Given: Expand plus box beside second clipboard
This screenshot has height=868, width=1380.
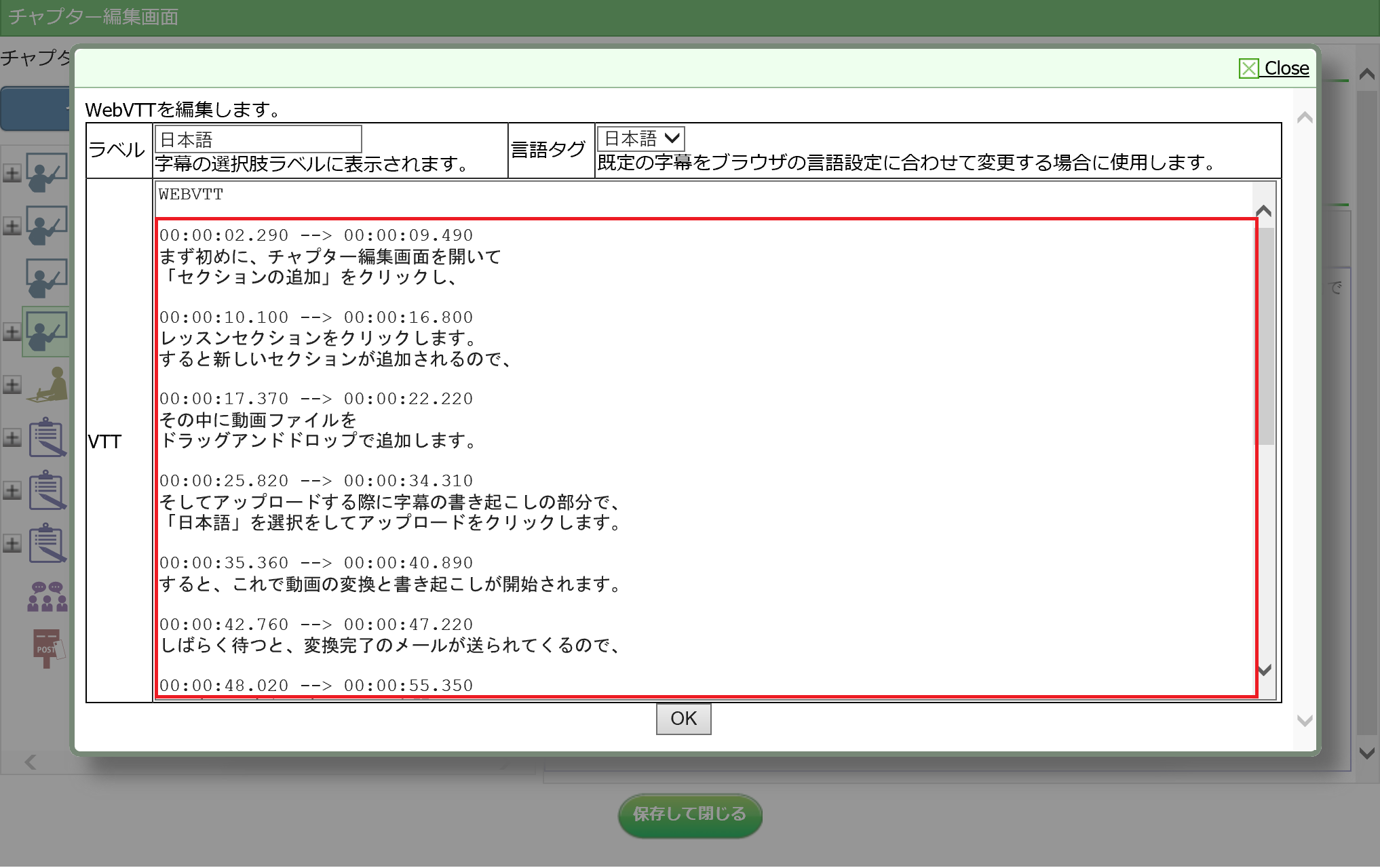Looking at the screenshot, I should point(12,490).
